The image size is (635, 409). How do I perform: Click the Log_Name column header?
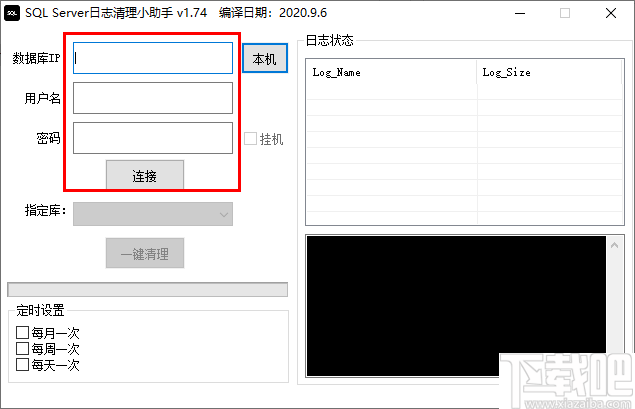[x=391, y=72]
